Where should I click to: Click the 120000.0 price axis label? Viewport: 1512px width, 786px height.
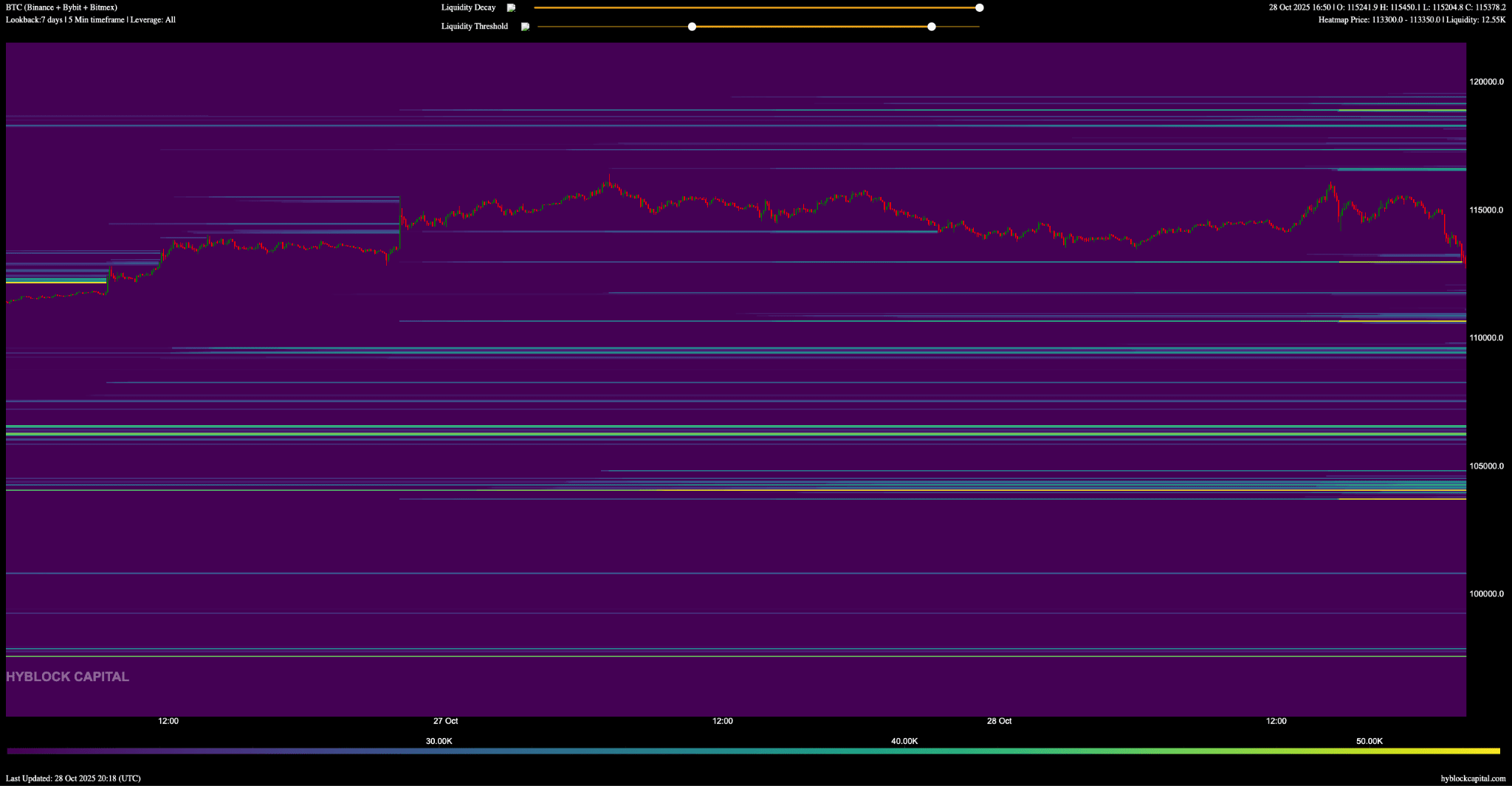(1486, 82)
